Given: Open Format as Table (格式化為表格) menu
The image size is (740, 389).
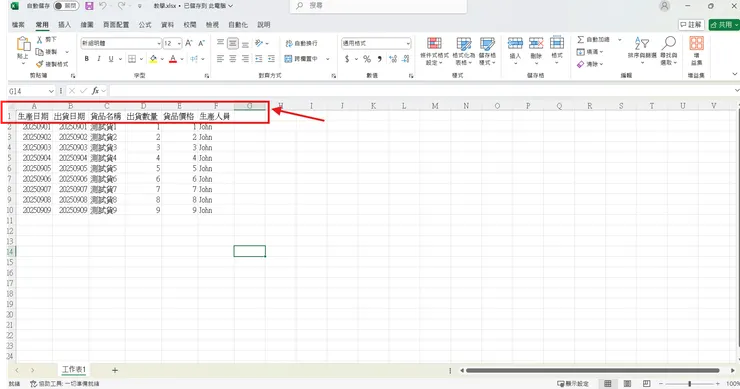Looking at the screenshot, I should 464,51.
